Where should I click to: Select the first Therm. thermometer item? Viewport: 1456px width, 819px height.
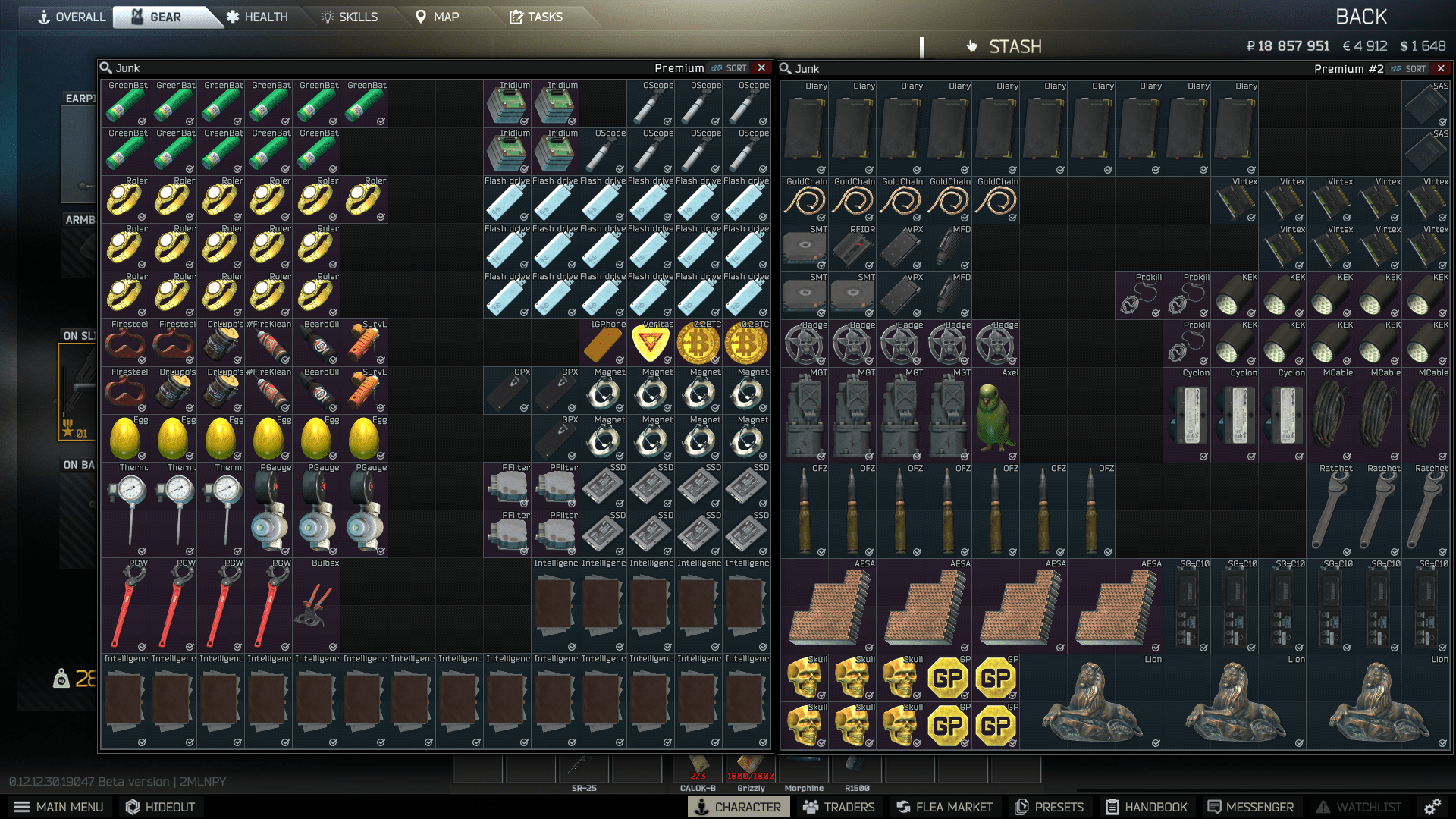tap(125, 510)
